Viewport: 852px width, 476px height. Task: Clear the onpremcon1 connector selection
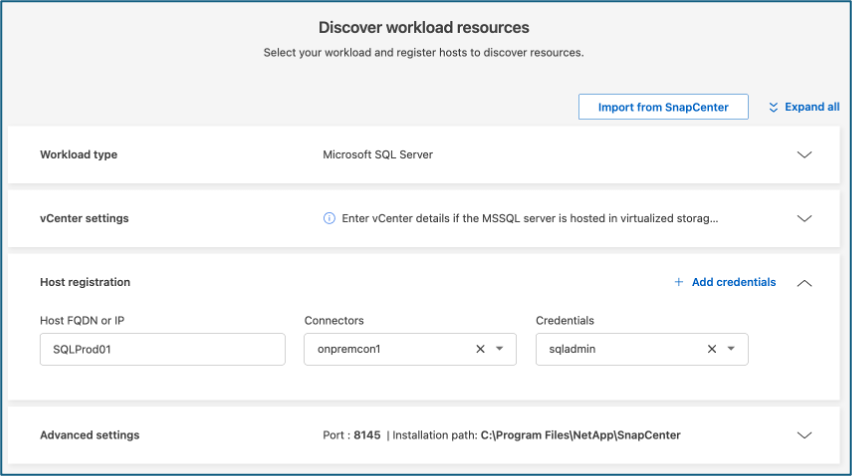click(x=480, y=349)
